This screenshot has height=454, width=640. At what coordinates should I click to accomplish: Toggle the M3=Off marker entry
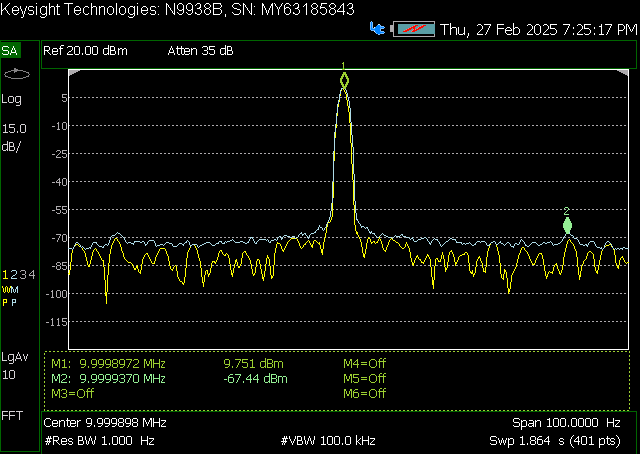73,394
